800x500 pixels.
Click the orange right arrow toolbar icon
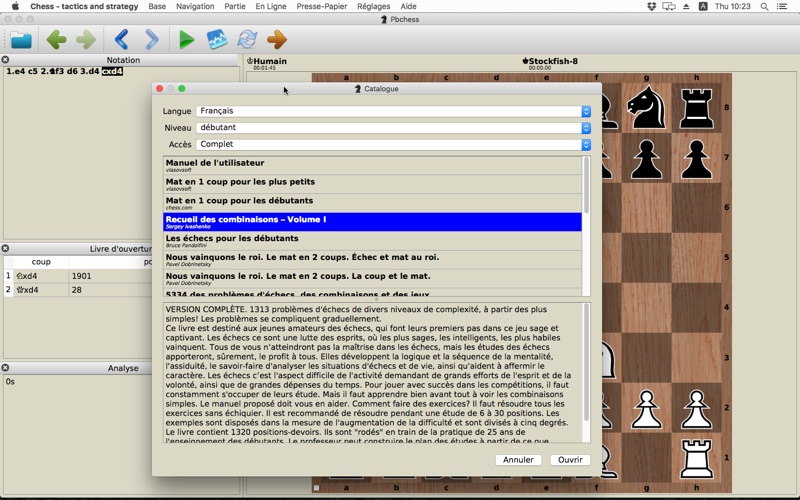277,39
